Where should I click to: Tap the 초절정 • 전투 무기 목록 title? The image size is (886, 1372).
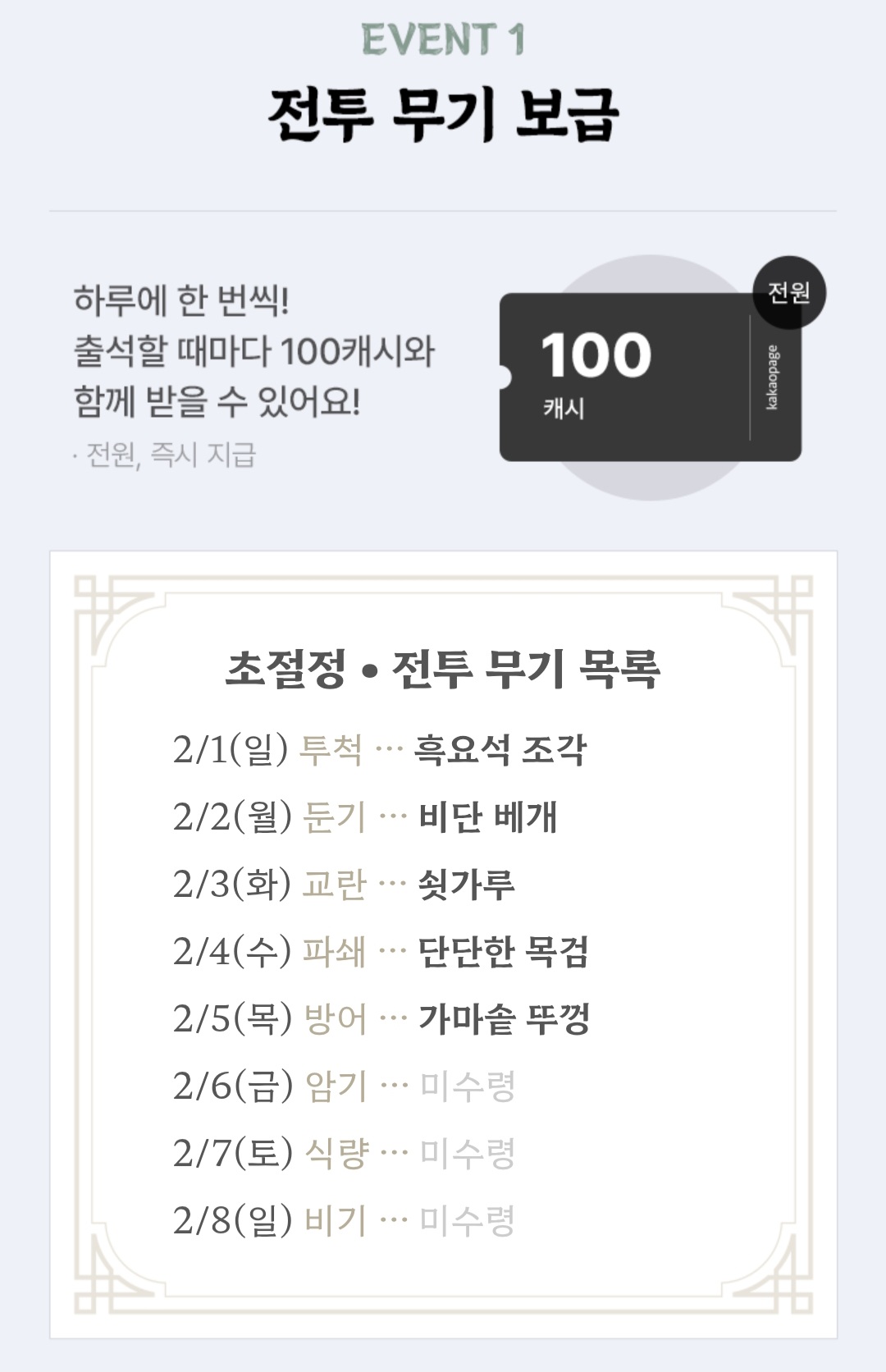pos(443,669)
